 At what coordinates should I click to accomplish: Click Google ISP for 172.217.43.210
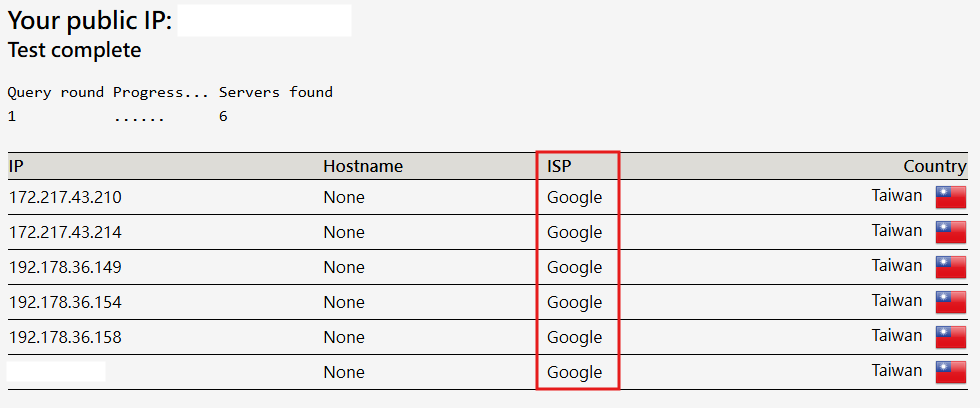pyautogui.click(x=575, y=197)
